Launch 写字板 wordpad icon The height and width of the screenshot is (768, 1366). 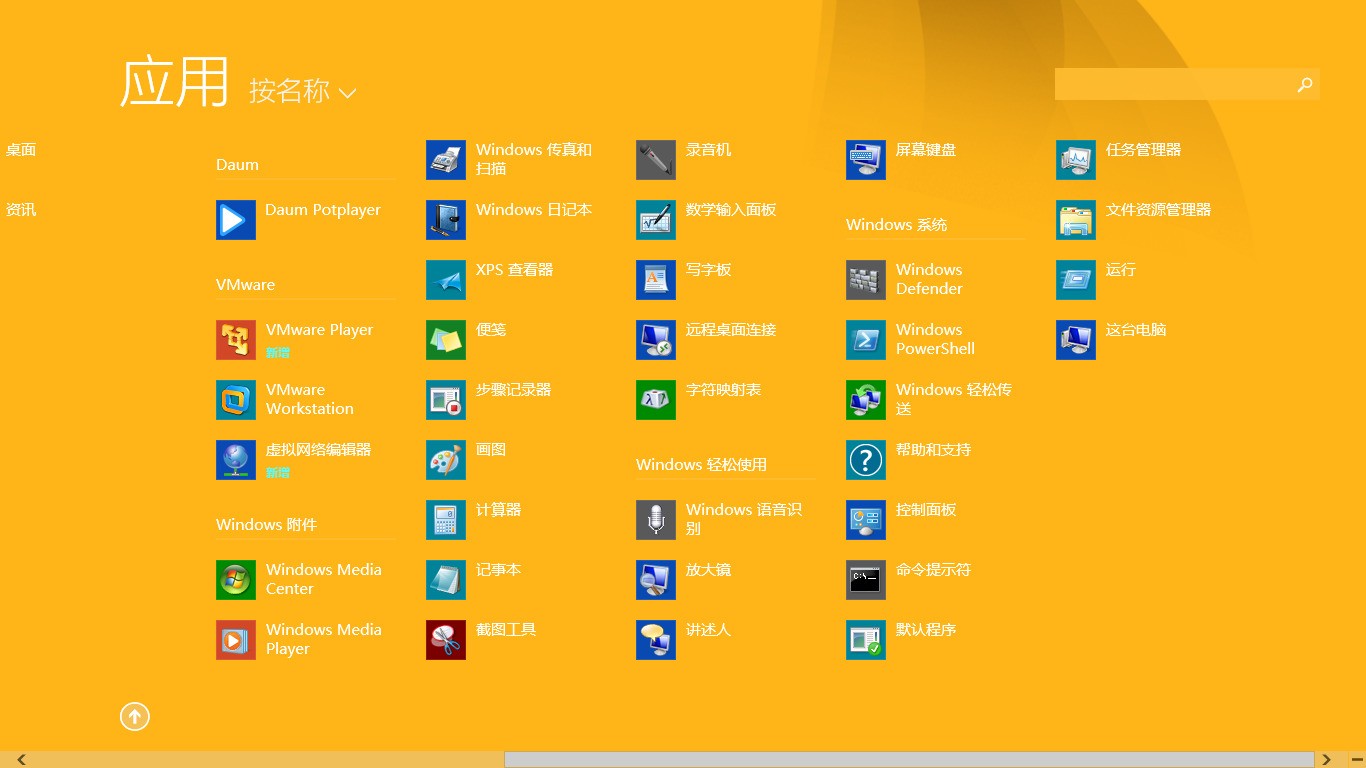(x=656, y=280)
